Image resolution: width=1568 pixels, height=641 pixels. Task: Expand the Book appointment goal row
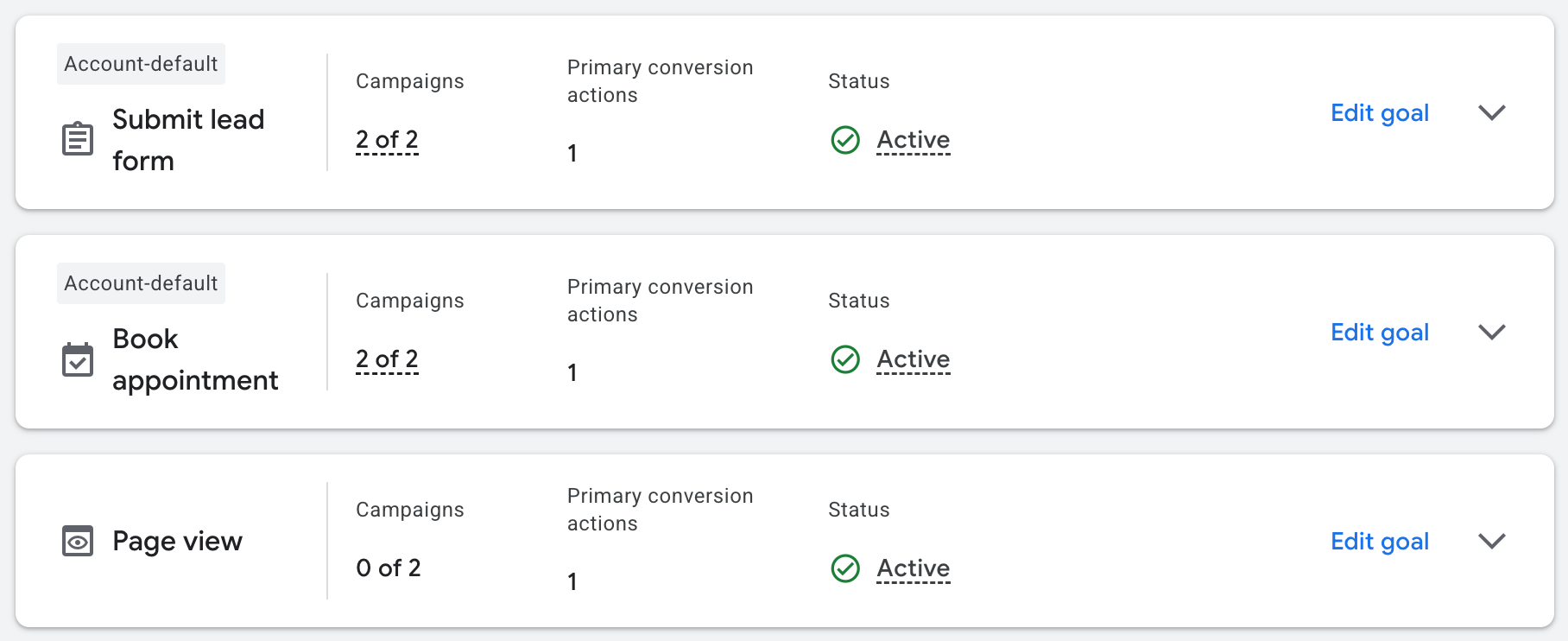pyautogui.click(x=1492, y=333)
